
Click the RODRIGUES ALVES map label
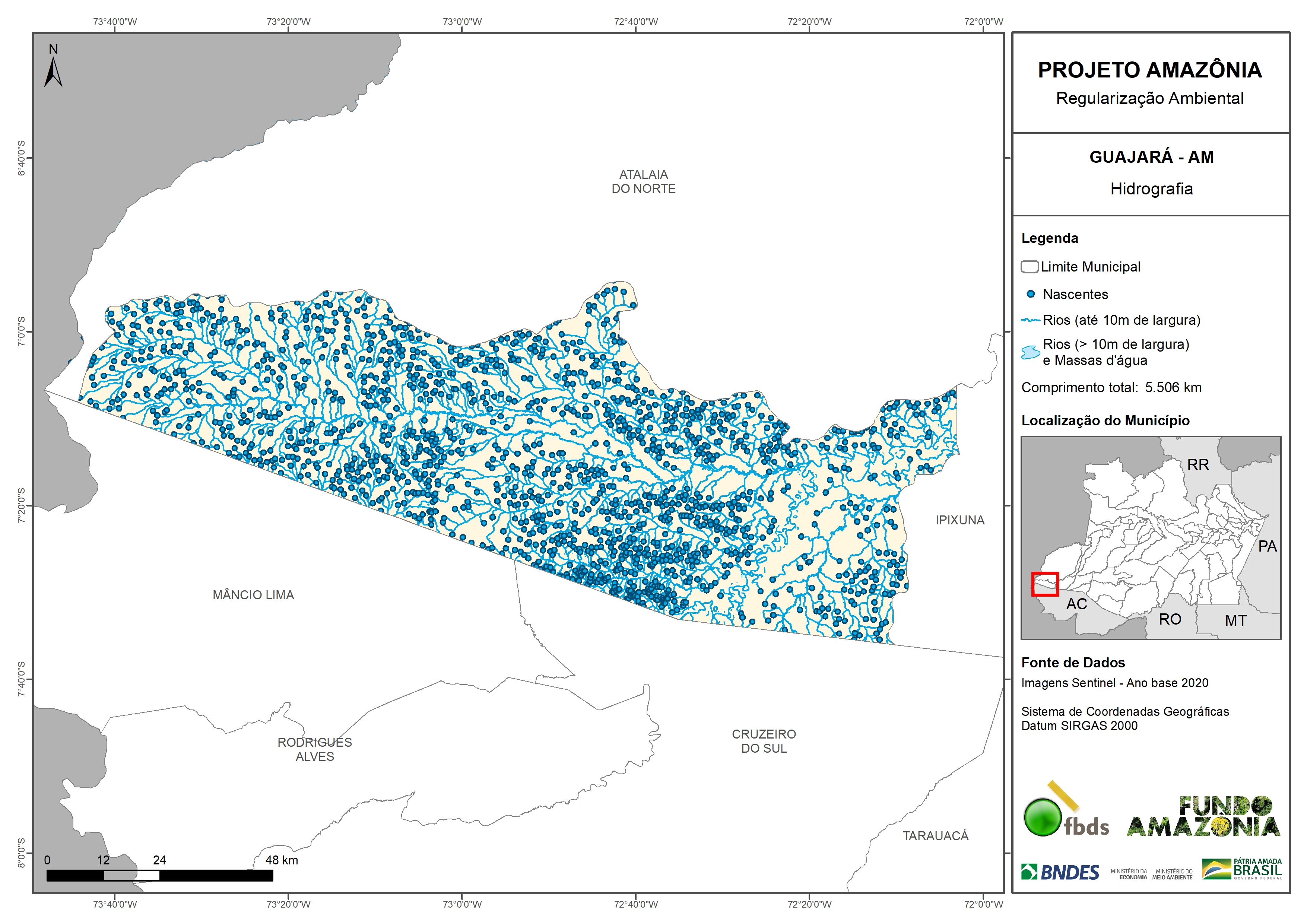click(314, 749)
